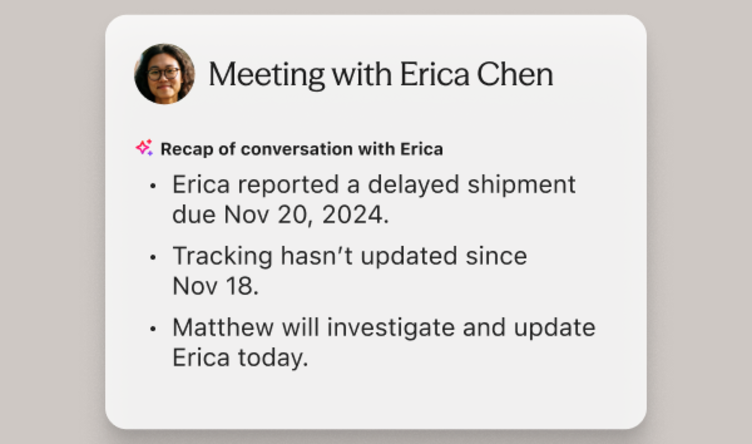Click the bullet before 'Erica reported a delayed shipment'
752x444 pixels.
tap(153, 186)
